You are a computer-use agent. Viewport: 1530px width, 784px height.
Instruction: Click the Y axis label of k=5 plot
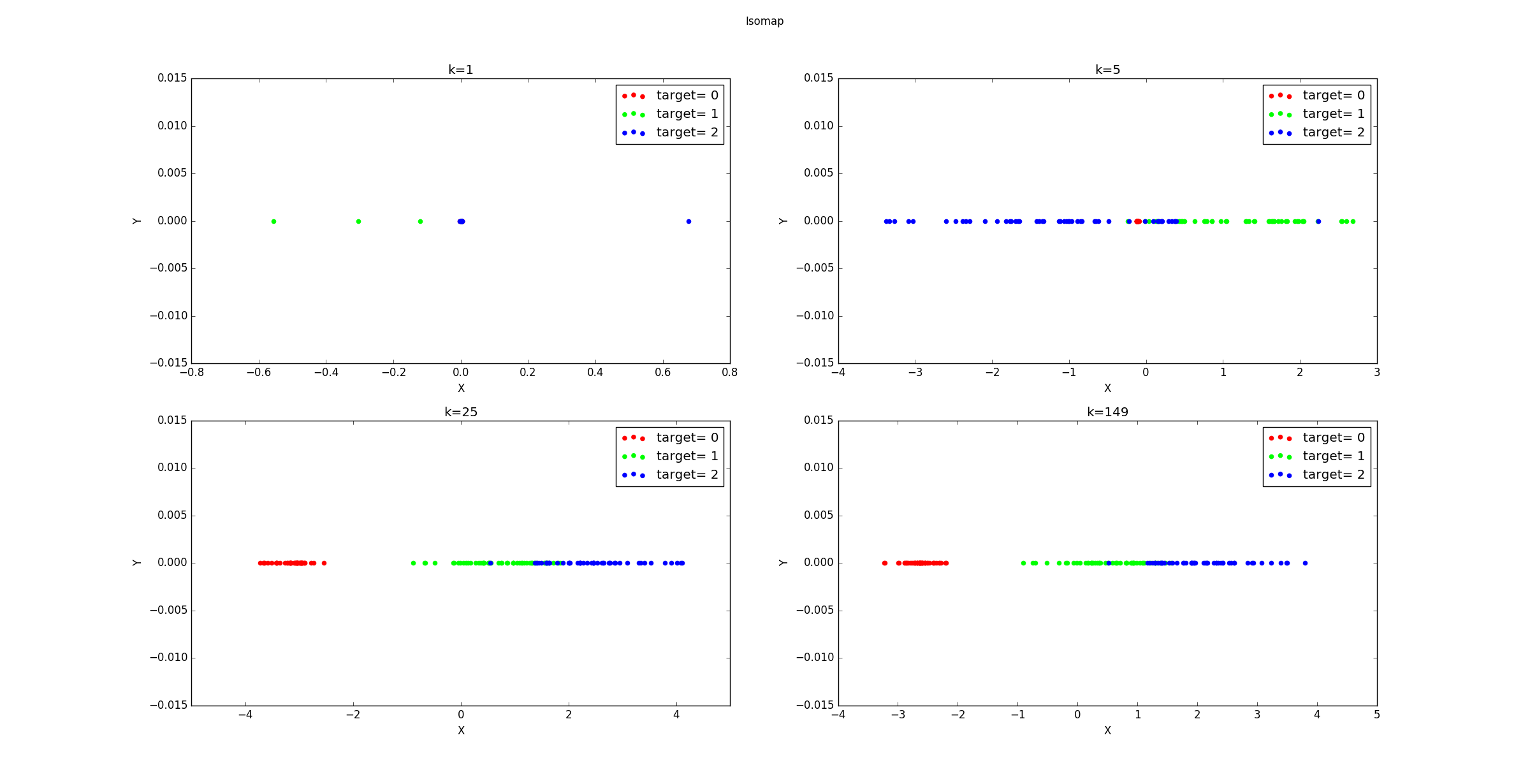point(783,221)
